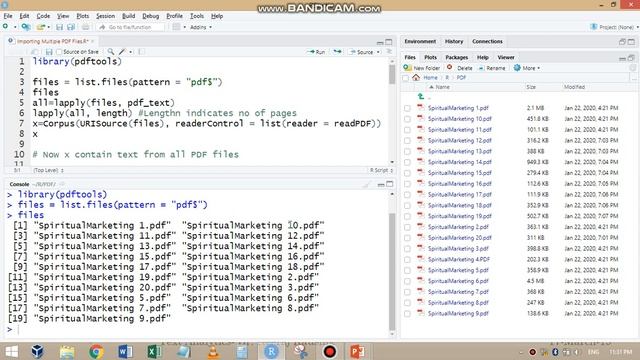This screenshot has height=360, width=640.
Task: Sort files by the Name column header
Action: pyautogui.click(x=442, y=87)
